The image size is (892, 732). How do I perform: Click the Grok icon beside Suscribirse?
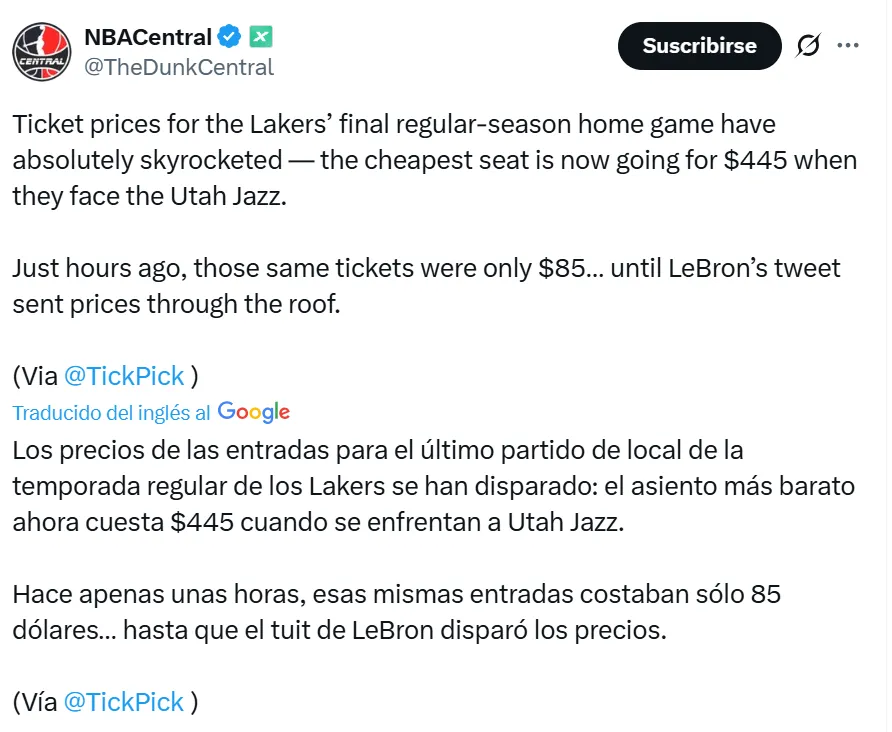pos(808,46)
